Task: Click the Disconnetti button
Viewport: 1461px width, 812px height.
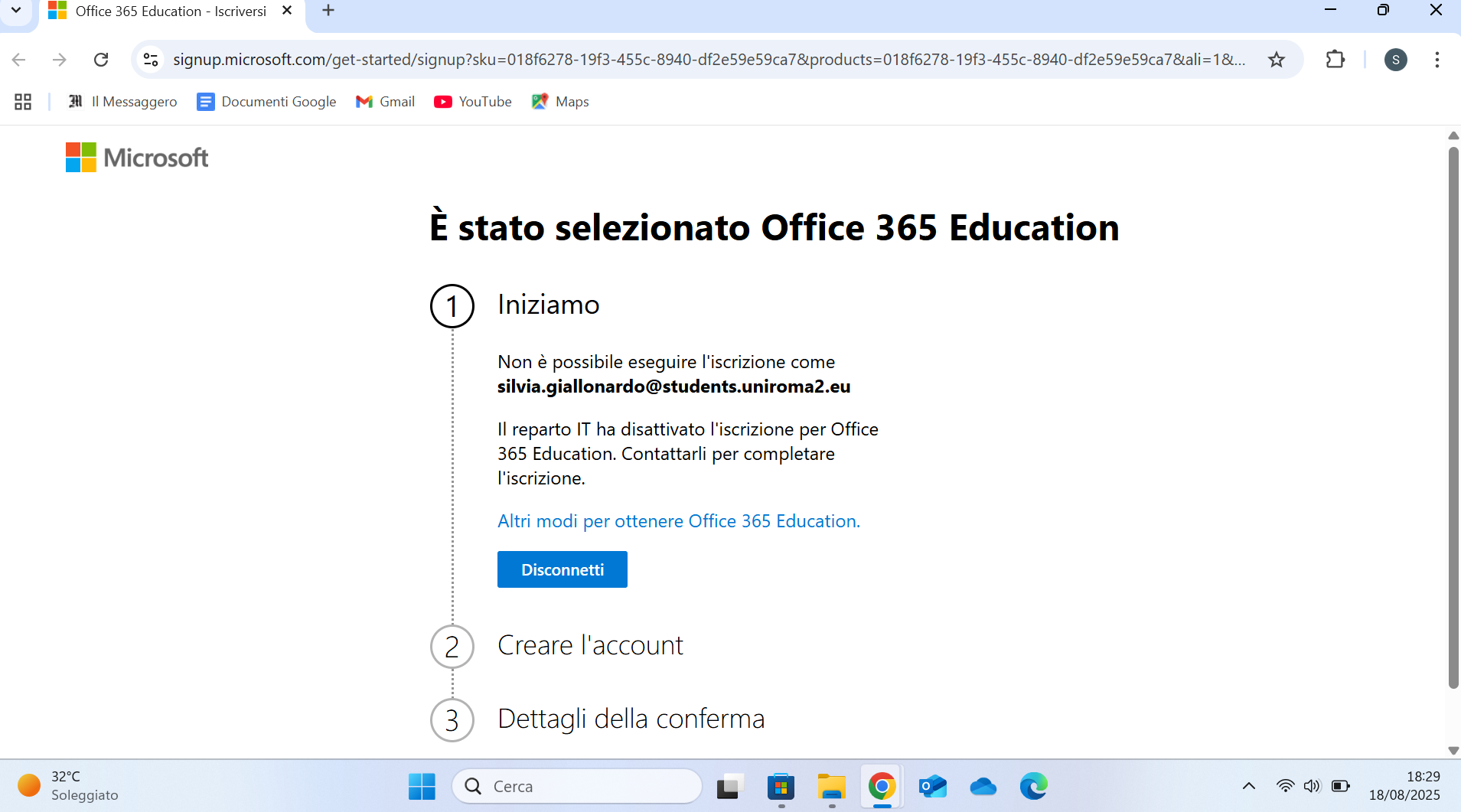Action: pyautogui.click(x=563, y=569)
